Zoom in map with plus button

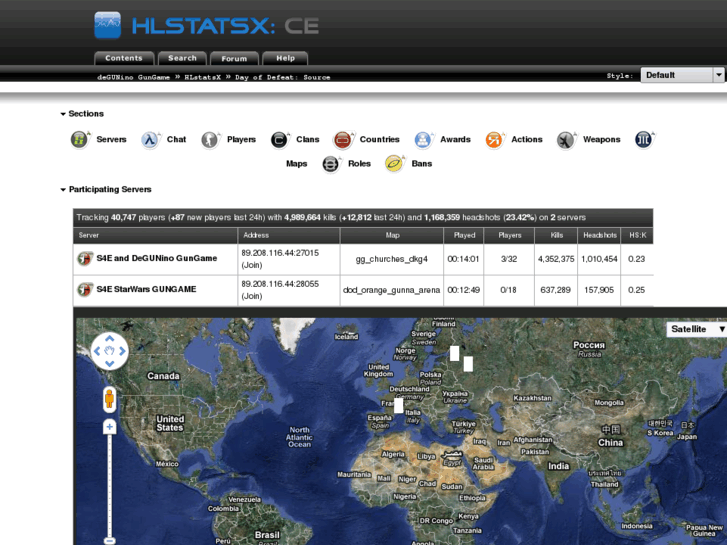tap(109, 427)
